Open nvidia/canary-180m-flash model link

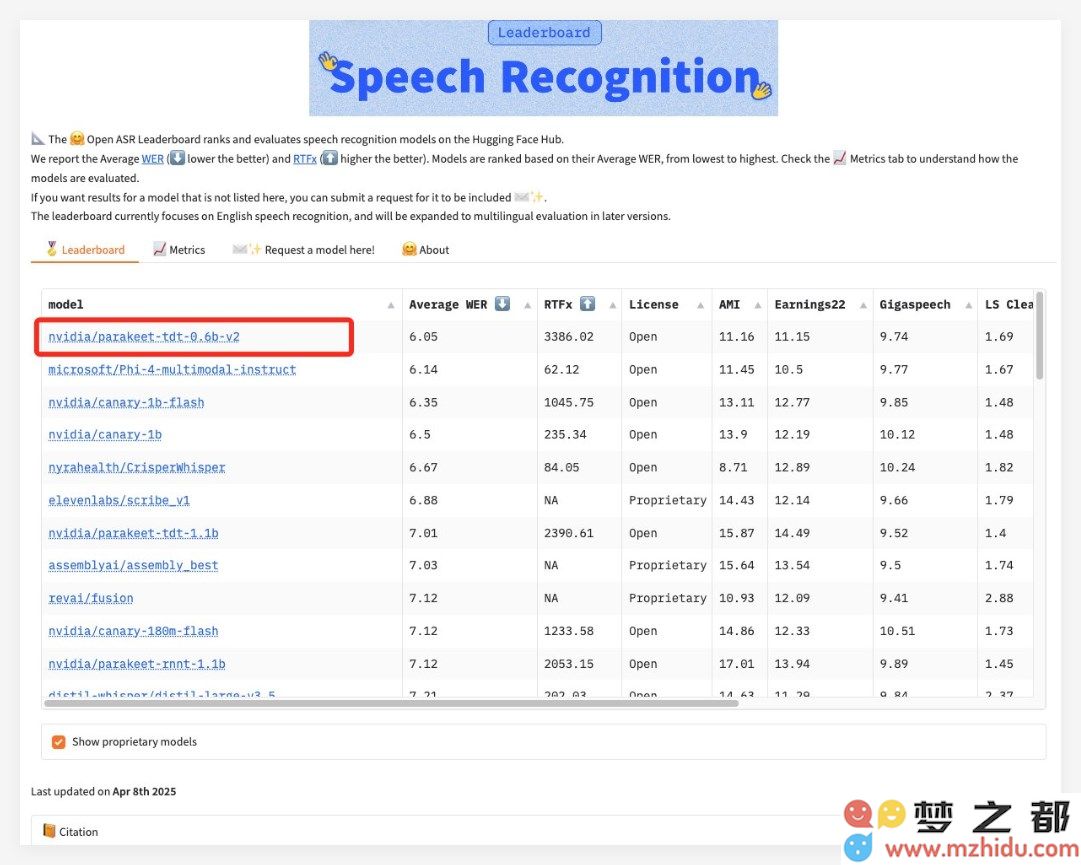[x=133, y=631]
